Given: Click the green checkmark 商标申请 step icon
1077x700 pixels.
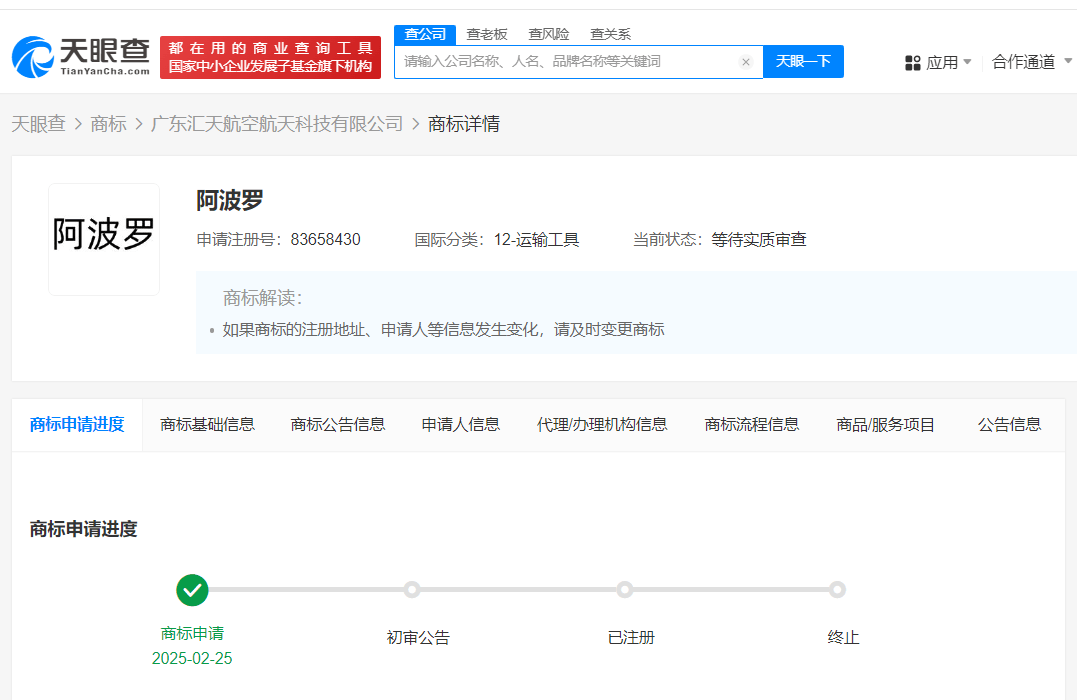Looking at the screenshot, I should [192, 590].
